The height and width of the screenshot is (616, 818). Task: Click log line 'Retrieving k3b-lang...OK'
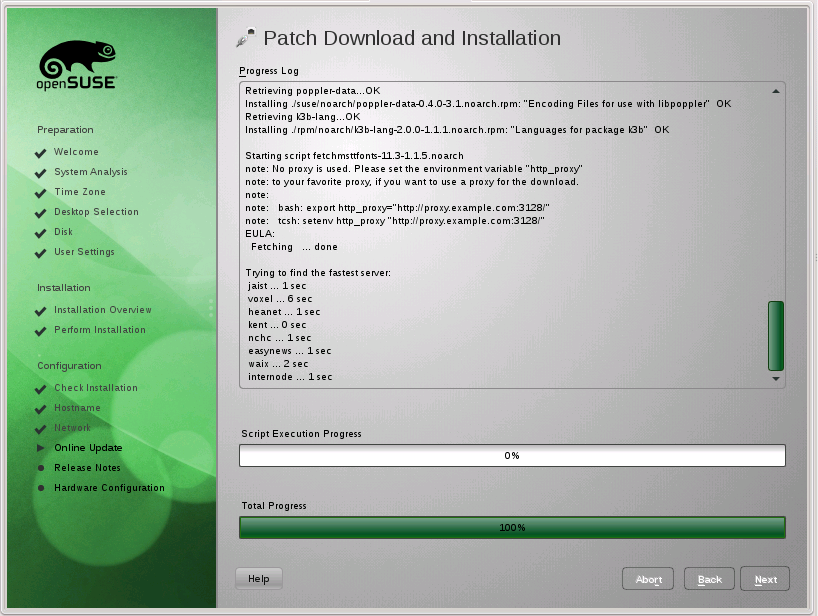[x=303, y=117]
